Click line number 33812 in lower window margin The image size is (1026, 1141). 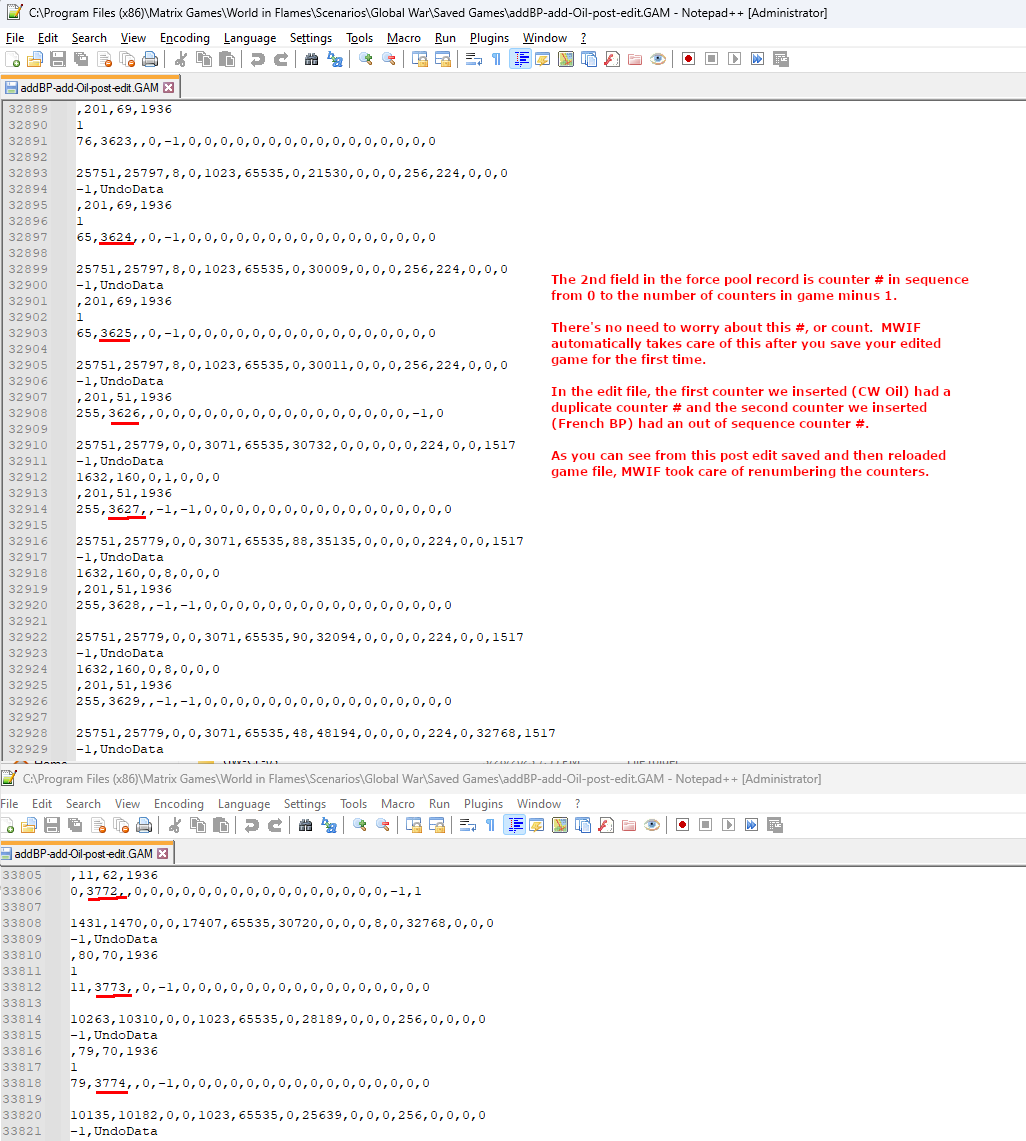[x=22, y=987]
